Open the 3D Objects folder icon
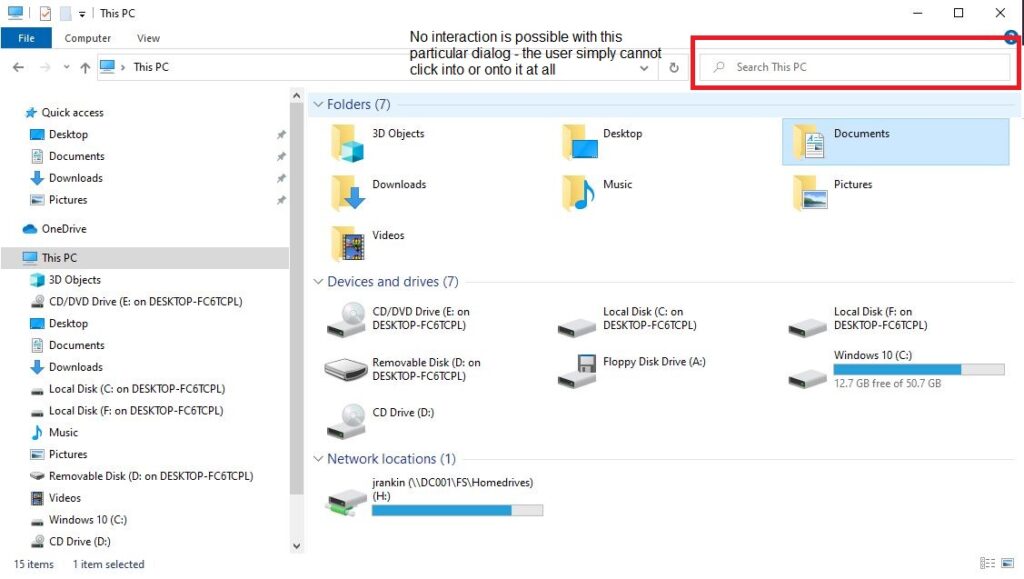Image resolution: width=1024 pixels, height=579 pixels. tap(349, 143)
